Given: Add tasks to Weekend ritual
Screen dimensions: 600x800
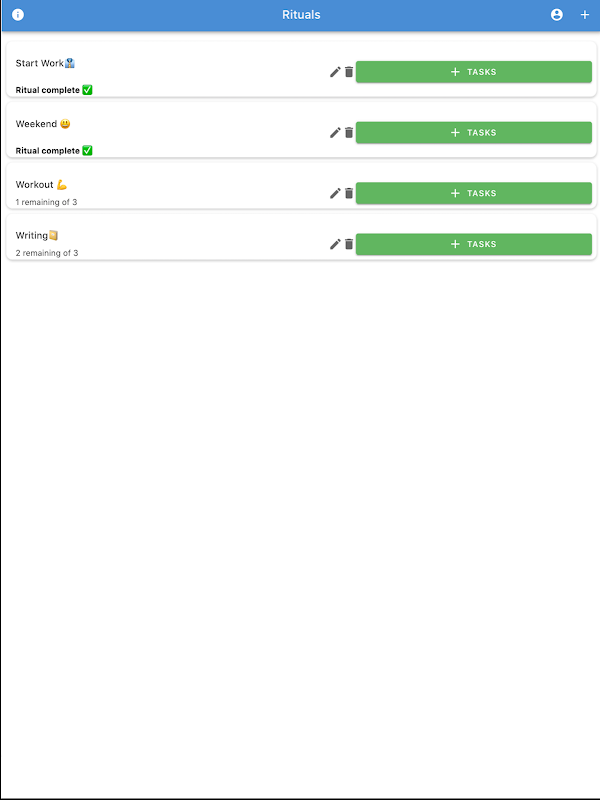Looking at the screenshot, I should point(473,133).
